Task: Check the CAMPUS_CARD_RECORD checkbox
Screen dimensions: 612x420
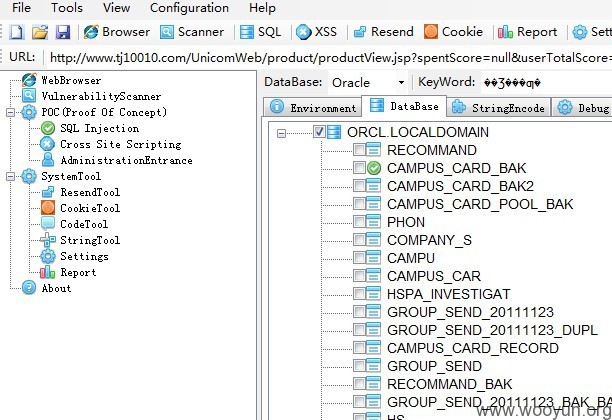Action: click(359, 347)
